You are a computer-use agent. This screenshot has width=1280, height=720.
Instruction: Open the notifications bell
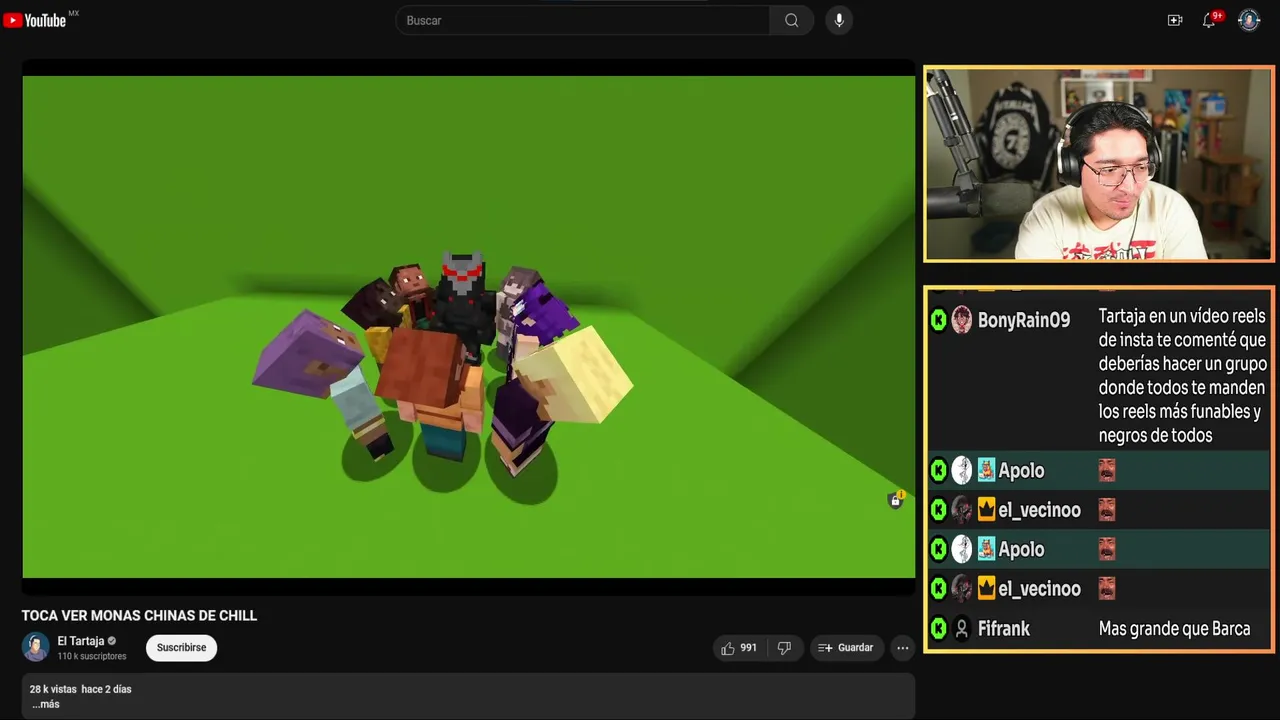[1209, 20]
